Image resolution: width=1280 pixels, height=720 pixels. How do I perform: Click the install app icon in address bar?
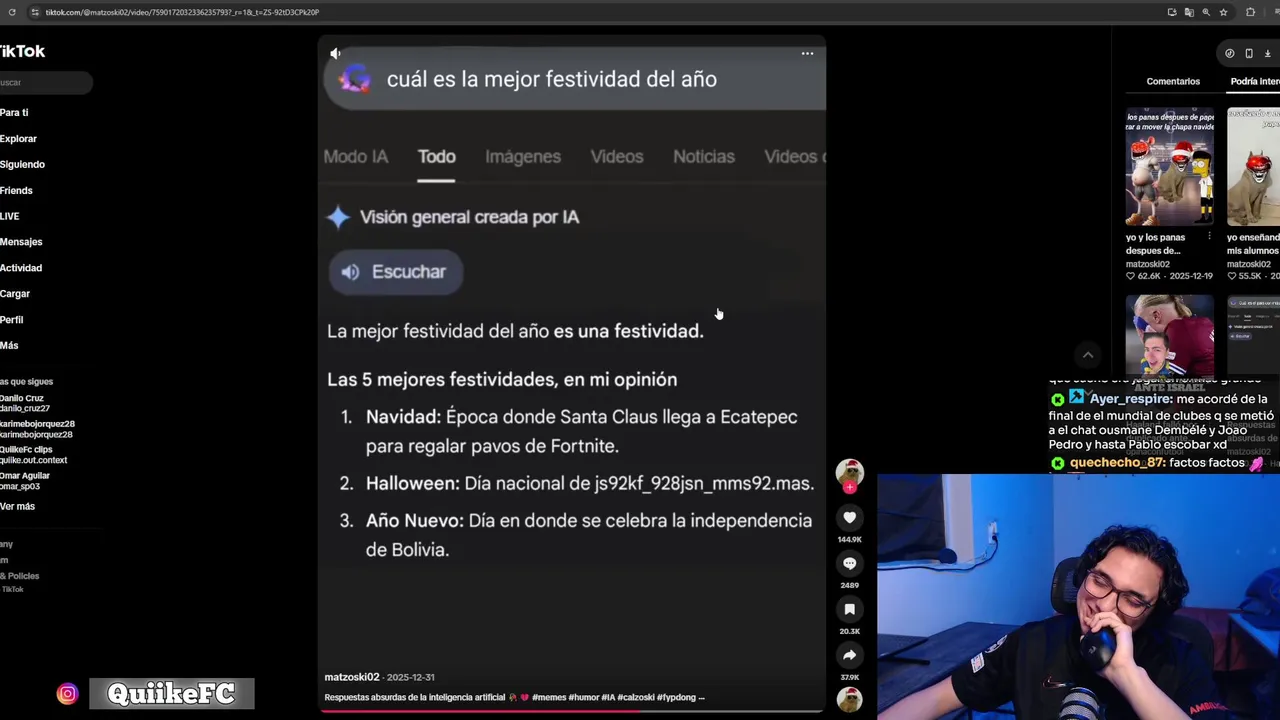point(1172,12)
